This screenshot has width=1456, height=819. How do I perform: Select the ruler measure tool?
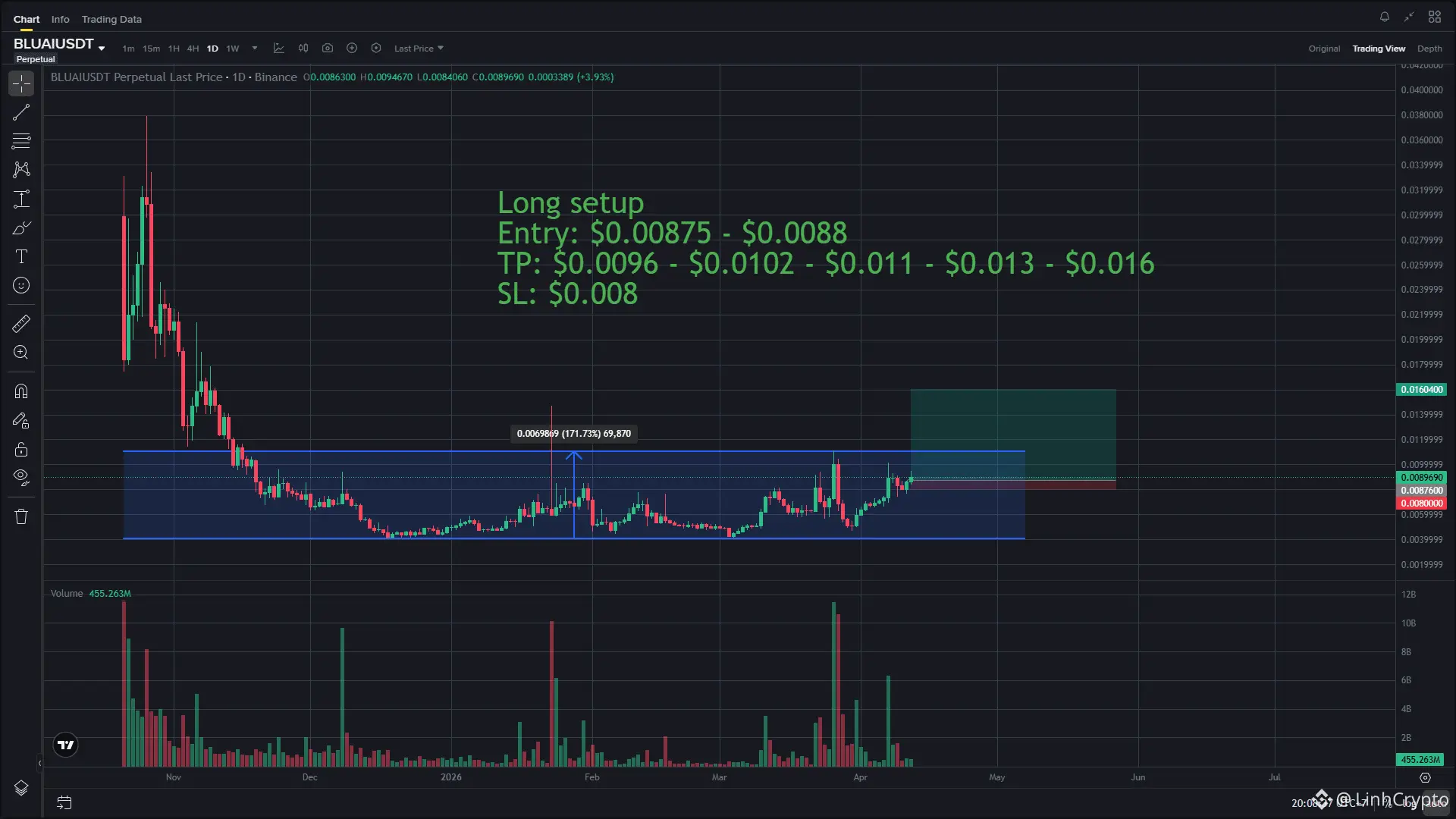coord(21,324)
